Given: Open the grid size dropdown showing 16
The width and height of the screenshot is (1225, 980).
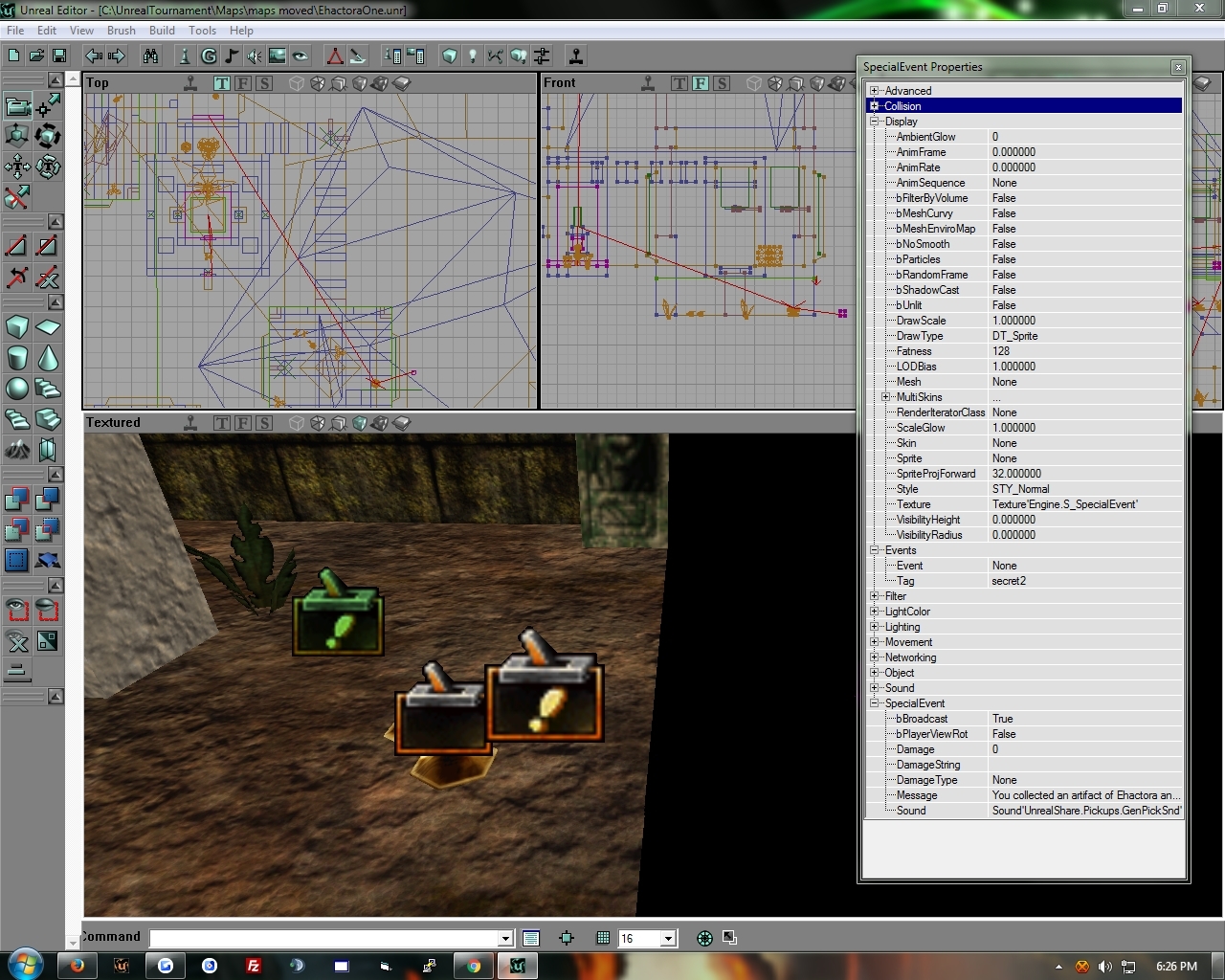Looking at the screenshot, I should [669, 938].
